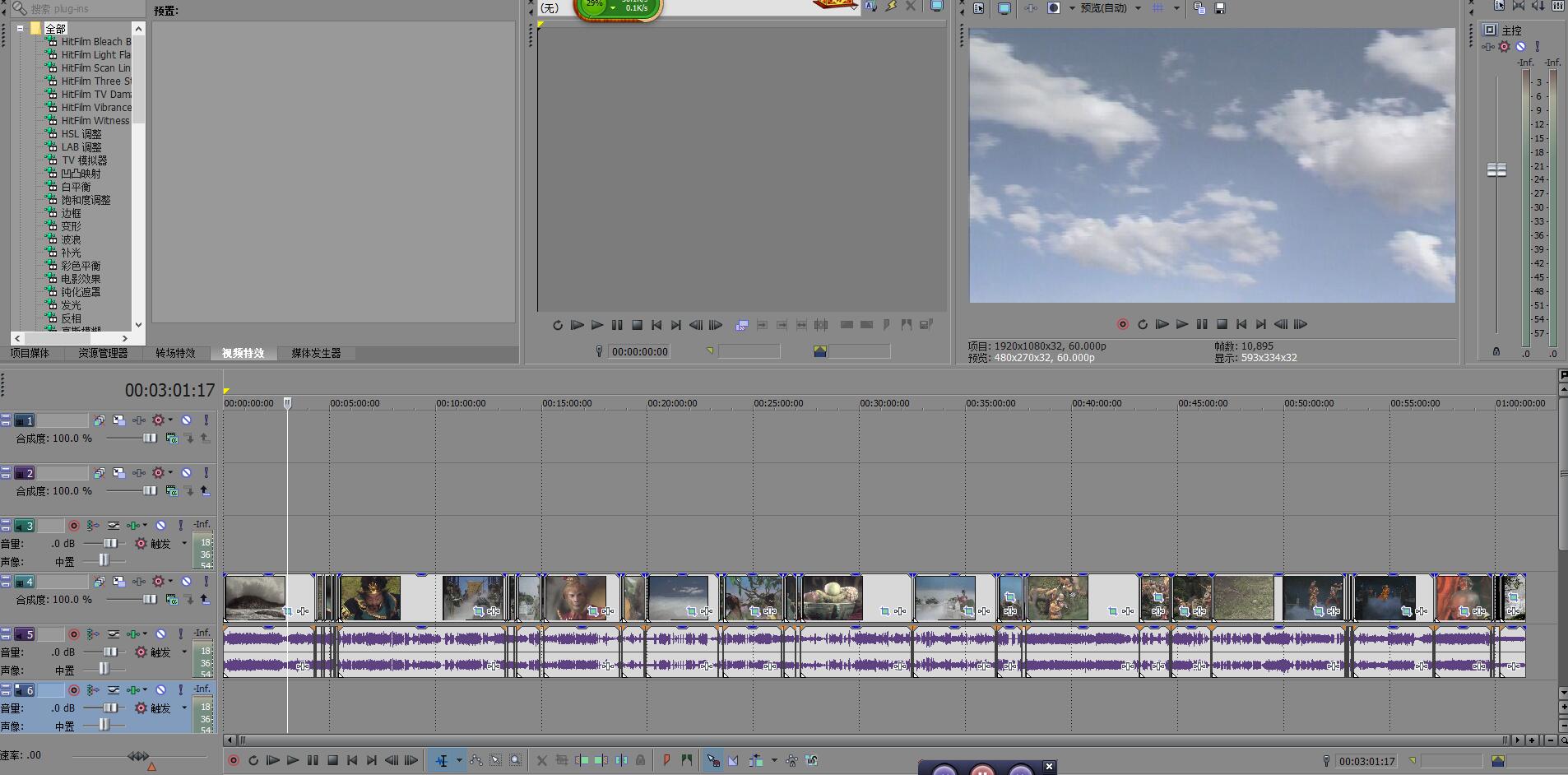Open the Track FX dropdown arrow on video track 2
Image resolution: width=1568 pixels, height=775 pixels.
pyautogui.click(x=170, y=473)
